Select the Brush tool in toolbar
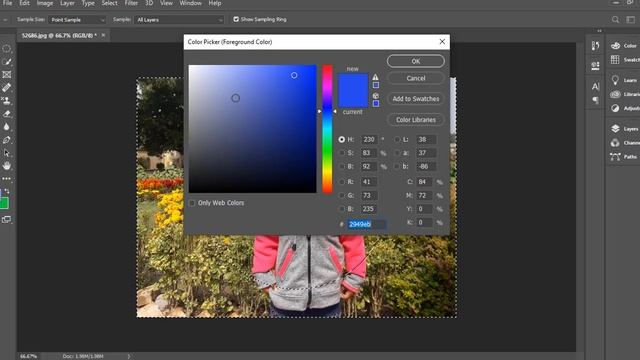 click(7, 62)
